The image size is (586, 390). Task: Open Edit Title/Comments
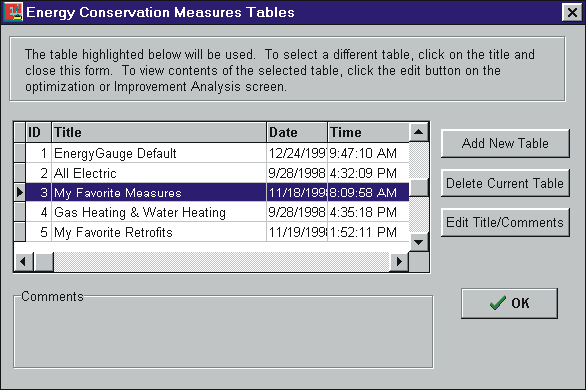point(505,222)
